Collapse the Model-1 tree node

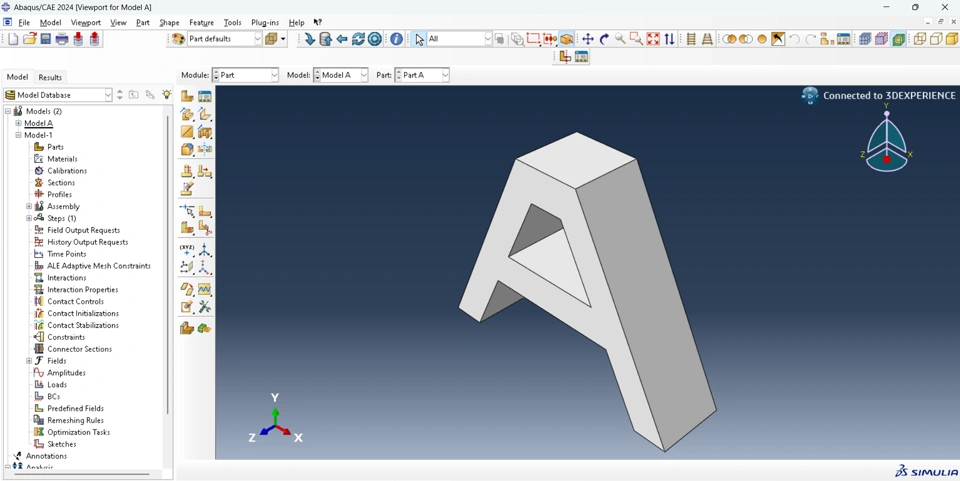point(18,135)
